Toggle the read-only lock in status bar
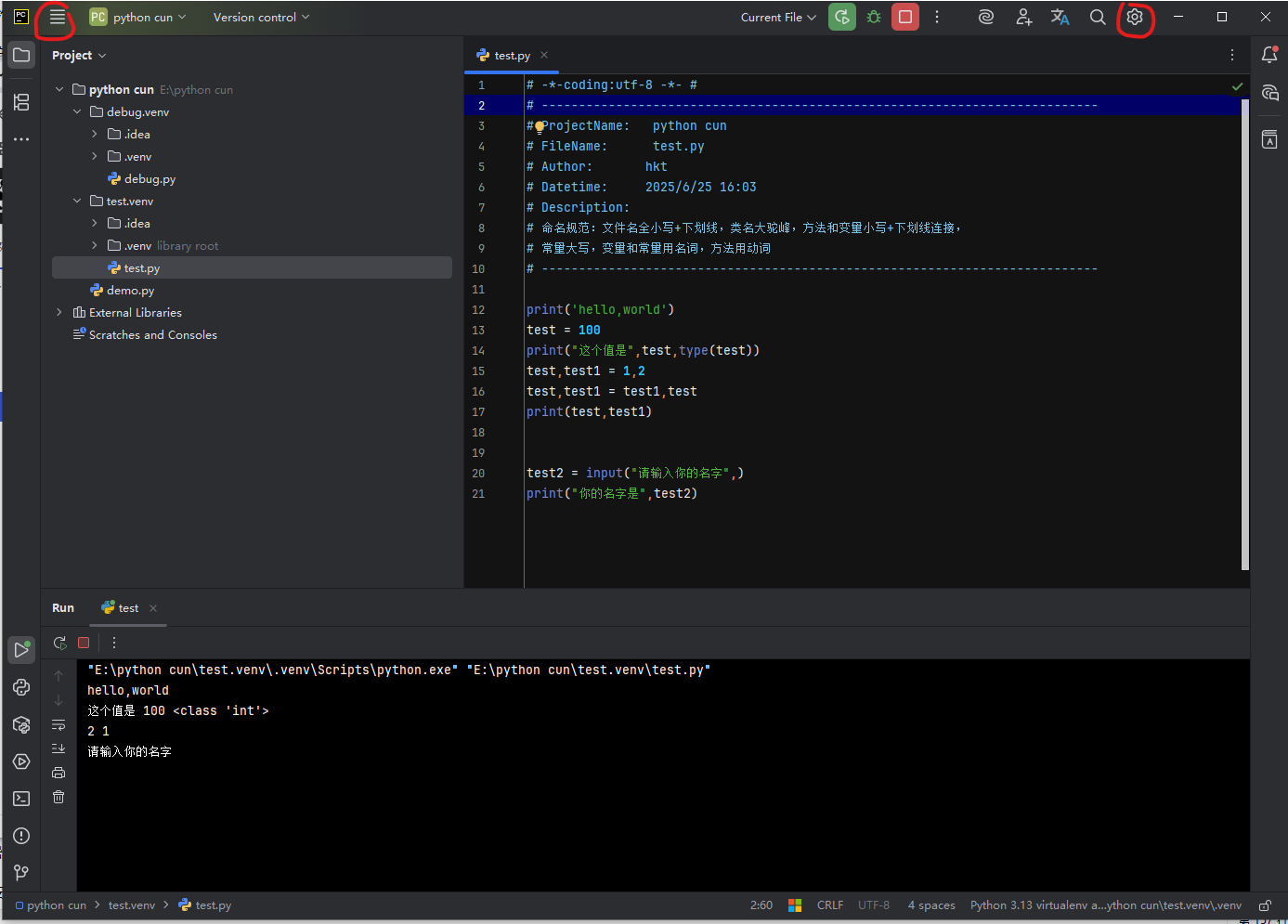 click(x=1265, y=905)
